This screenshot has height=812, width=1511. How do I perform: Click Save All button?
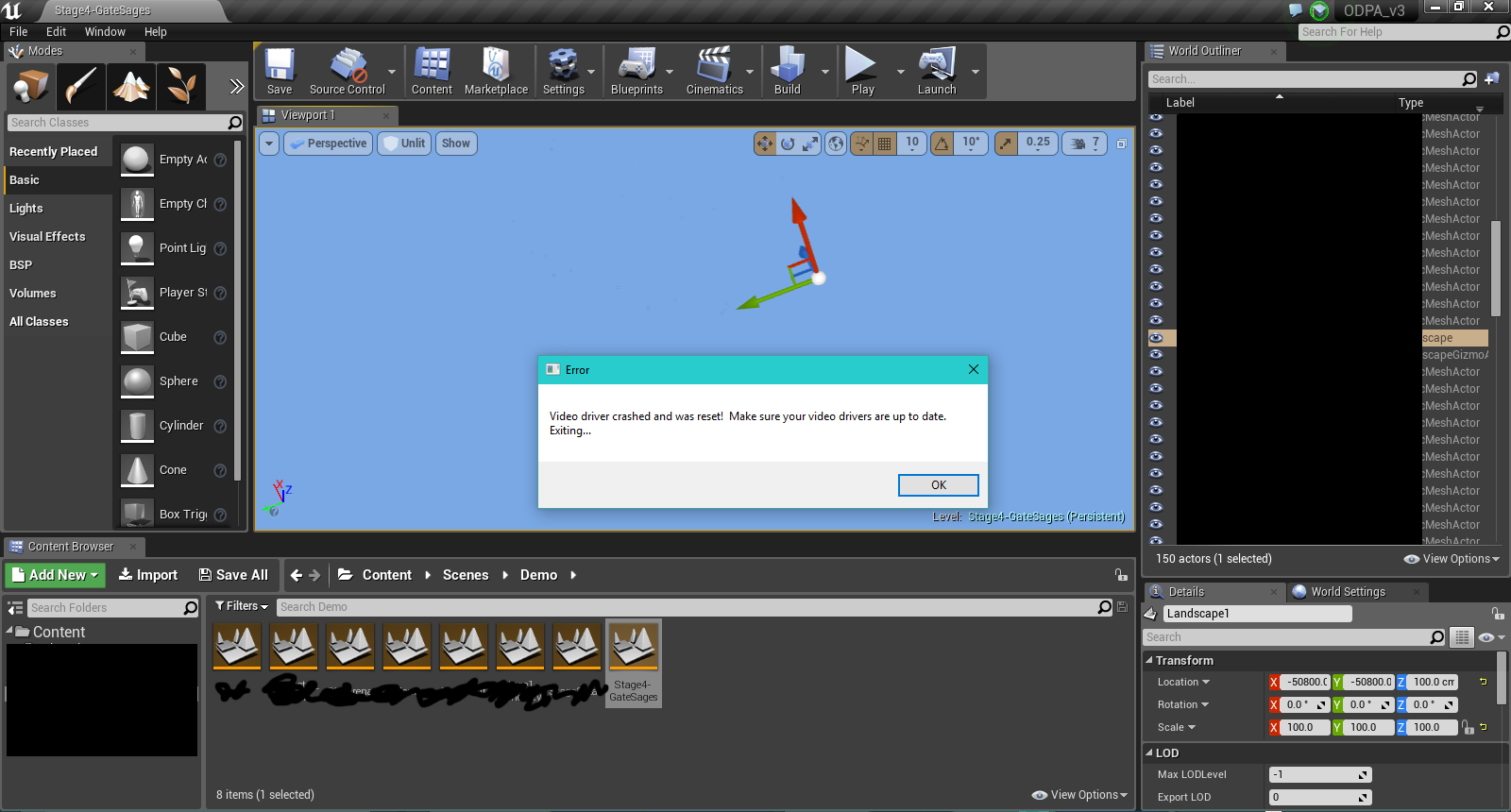pos(233,575)
